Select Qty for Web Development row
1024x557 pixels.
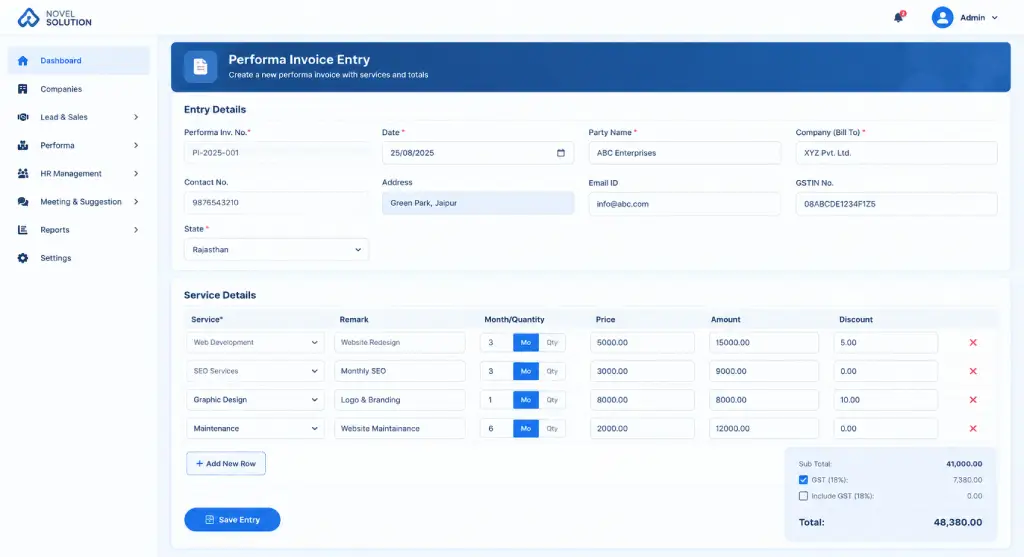[552, 342]
